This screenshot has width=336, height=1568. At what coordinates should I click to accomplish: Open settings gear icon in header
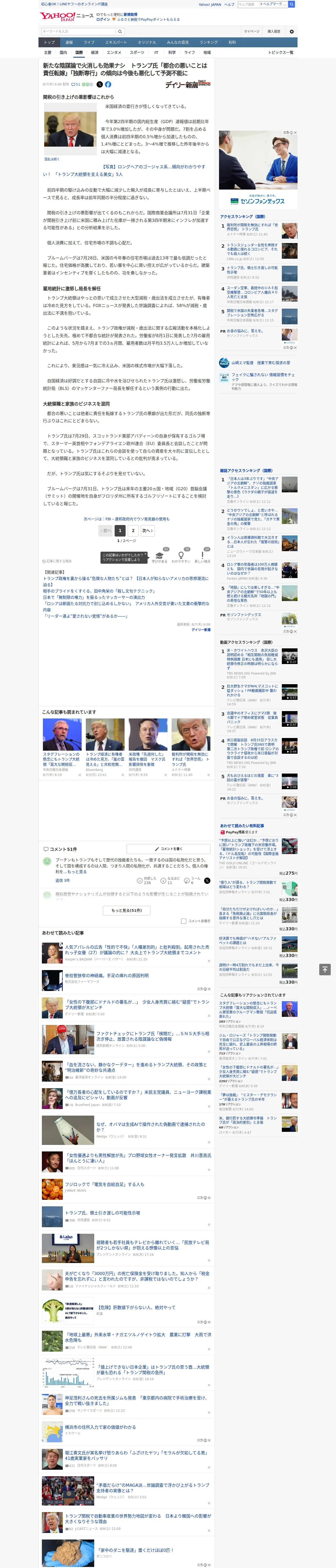click(292, 32)
